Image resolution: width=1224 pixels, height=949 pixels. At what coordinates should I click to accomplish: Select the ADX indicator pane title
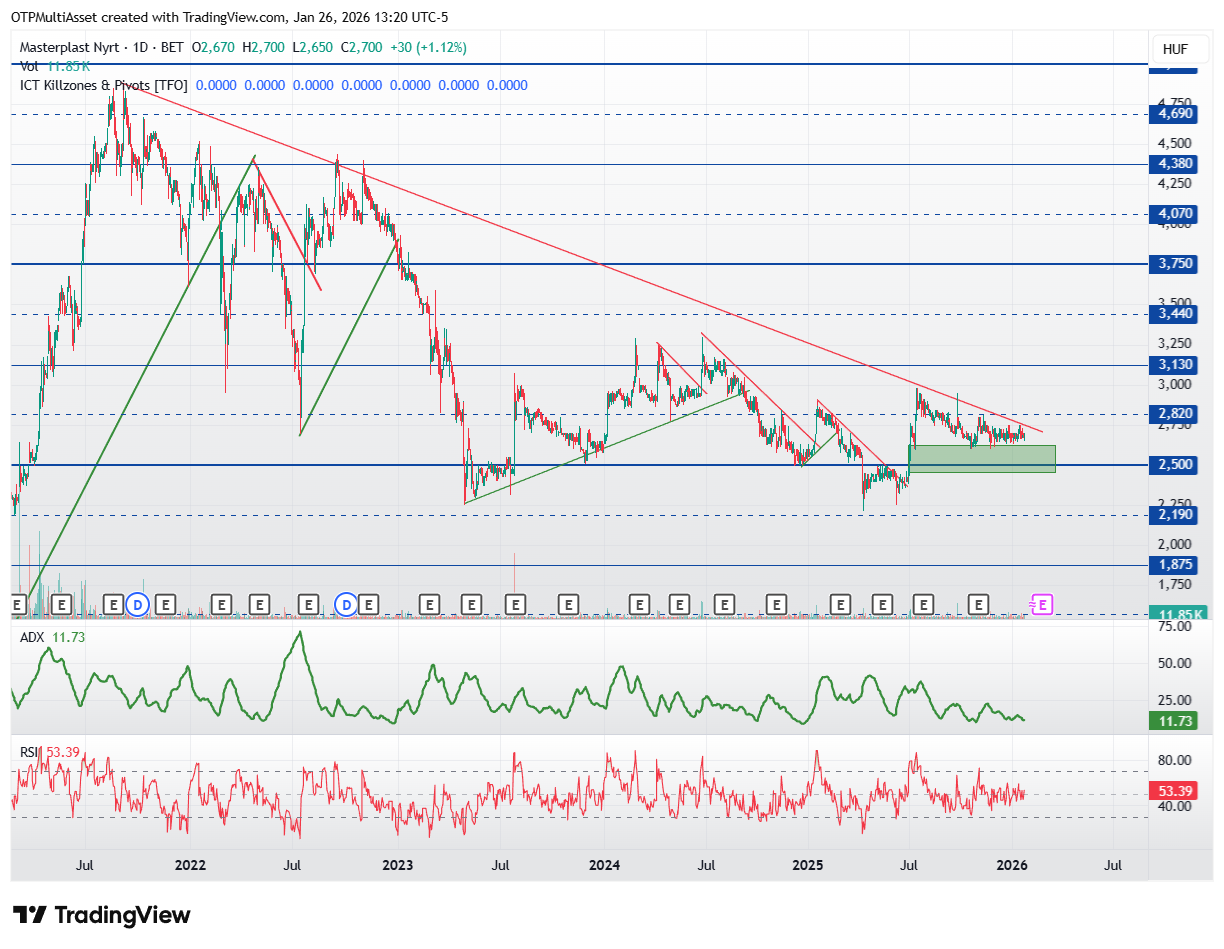tap(33, 636)
